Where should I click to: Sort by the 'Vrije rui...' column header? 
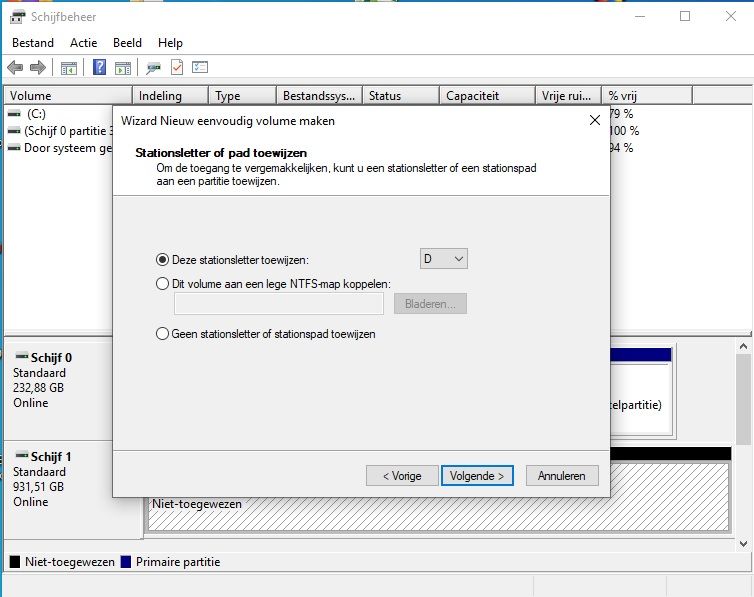(568, 96)
